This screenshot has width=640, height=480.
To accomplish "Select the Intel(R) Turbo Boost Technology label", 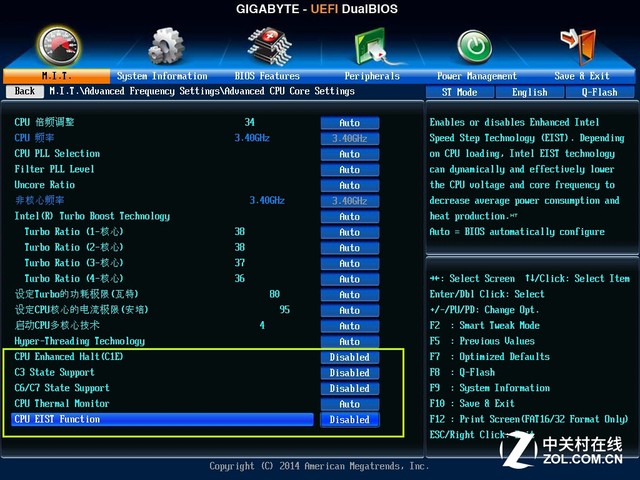I will [x=92, y=216].
